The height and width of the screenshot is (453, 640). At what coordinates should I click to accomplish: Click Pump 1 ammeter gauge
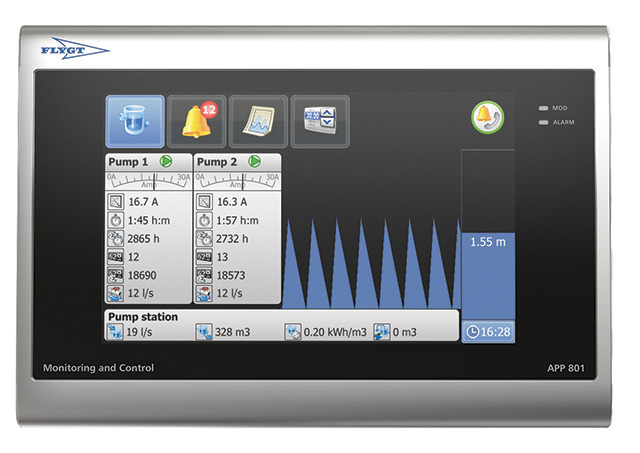coord(148,181)
